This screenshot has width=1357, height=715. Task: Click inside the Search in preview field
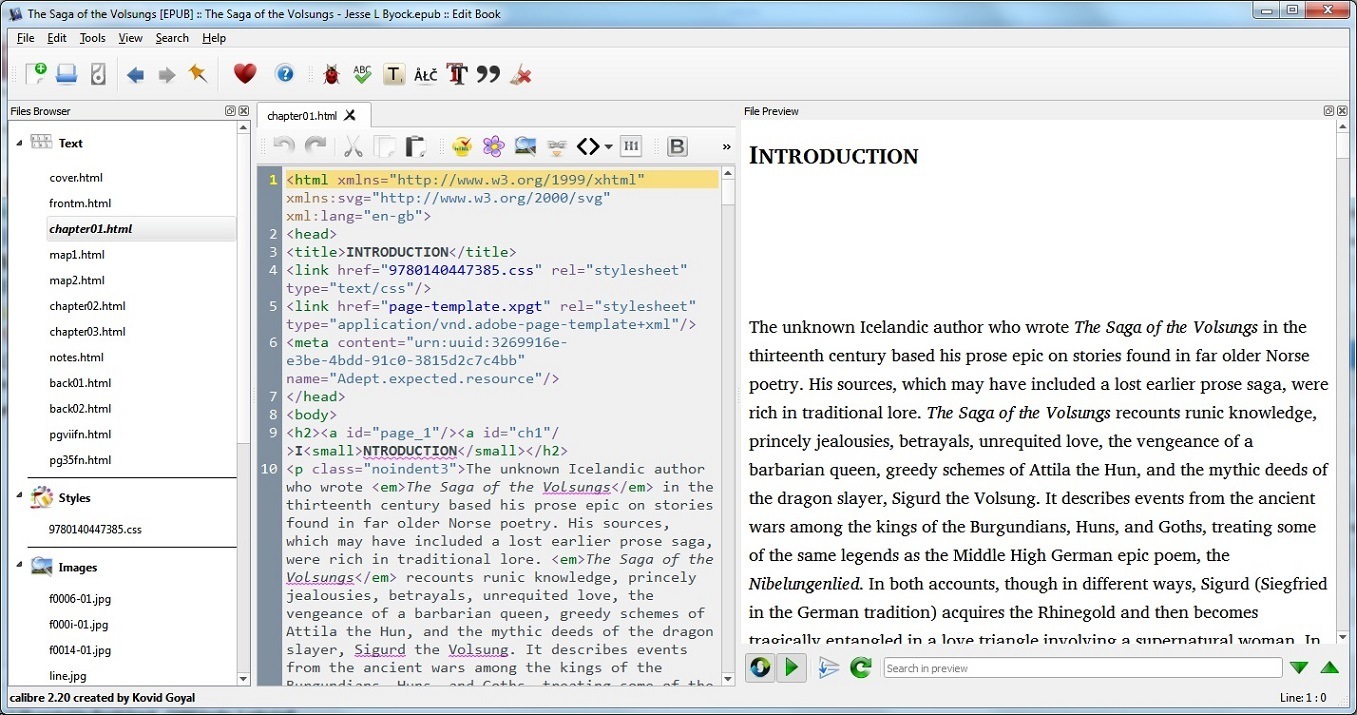(1080, 668)
